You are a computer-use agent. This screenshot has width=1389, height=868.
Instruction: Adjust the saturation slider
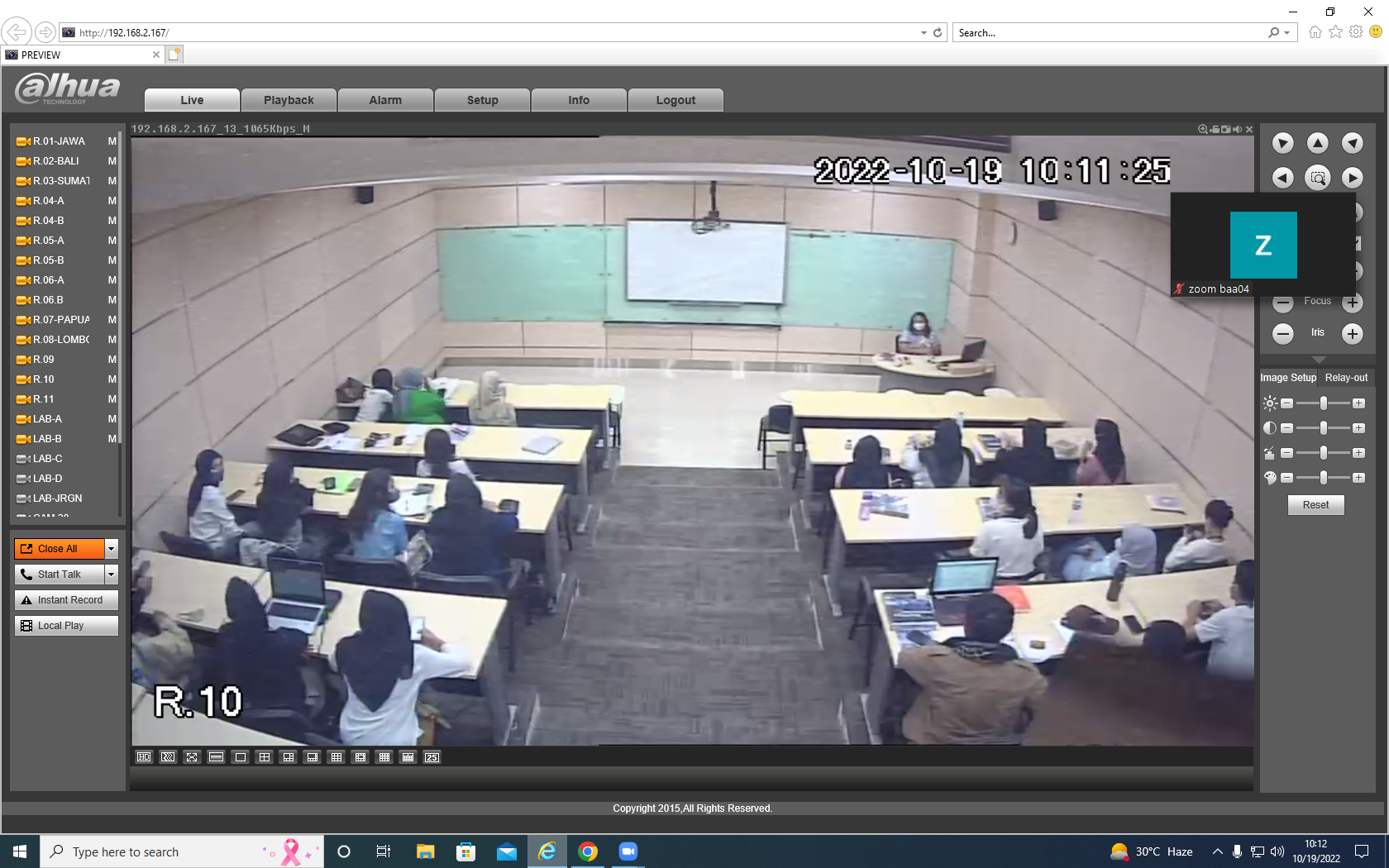point(1324,478)
